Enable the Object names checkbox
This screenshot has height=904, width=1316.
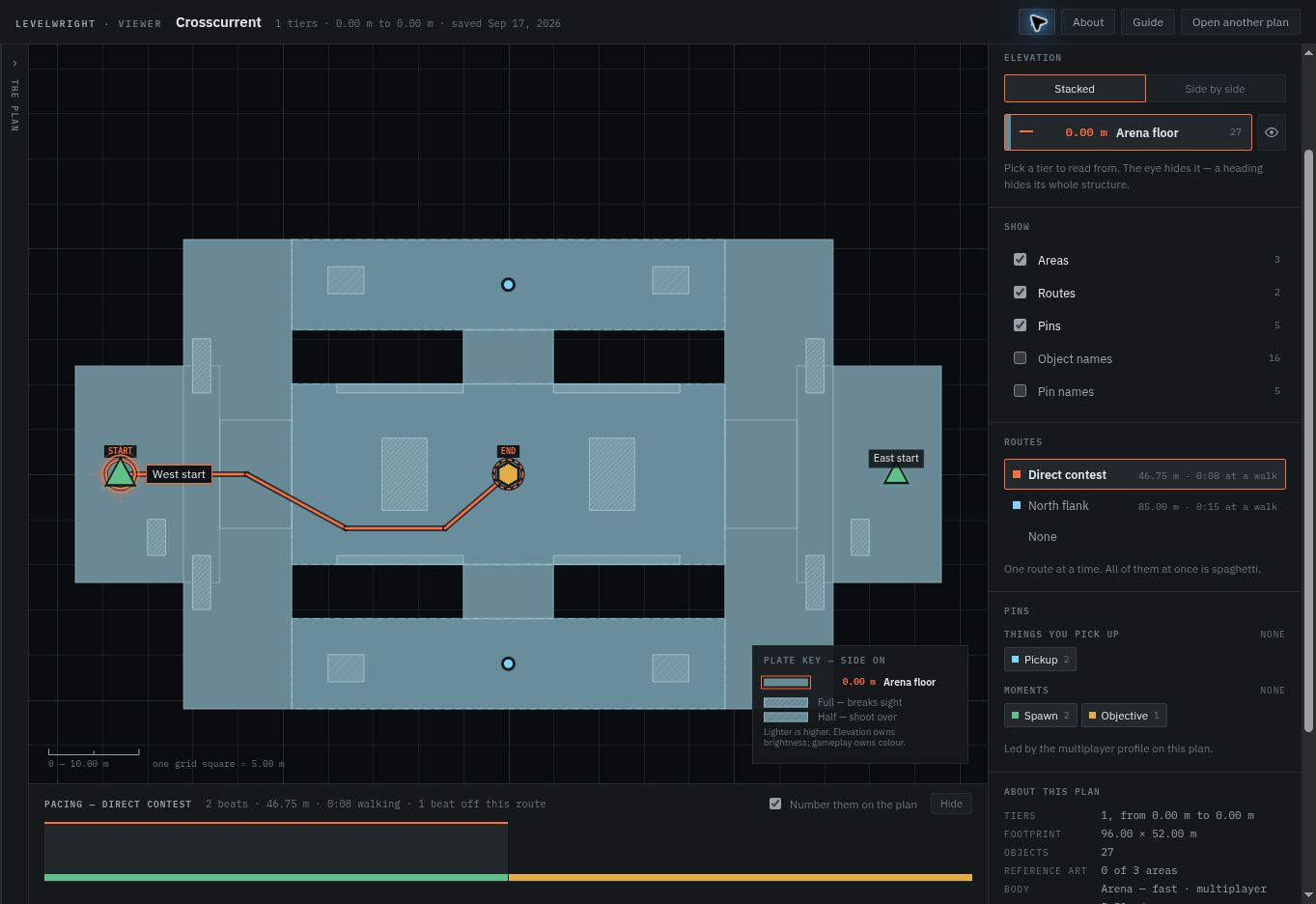(1020, 358)
